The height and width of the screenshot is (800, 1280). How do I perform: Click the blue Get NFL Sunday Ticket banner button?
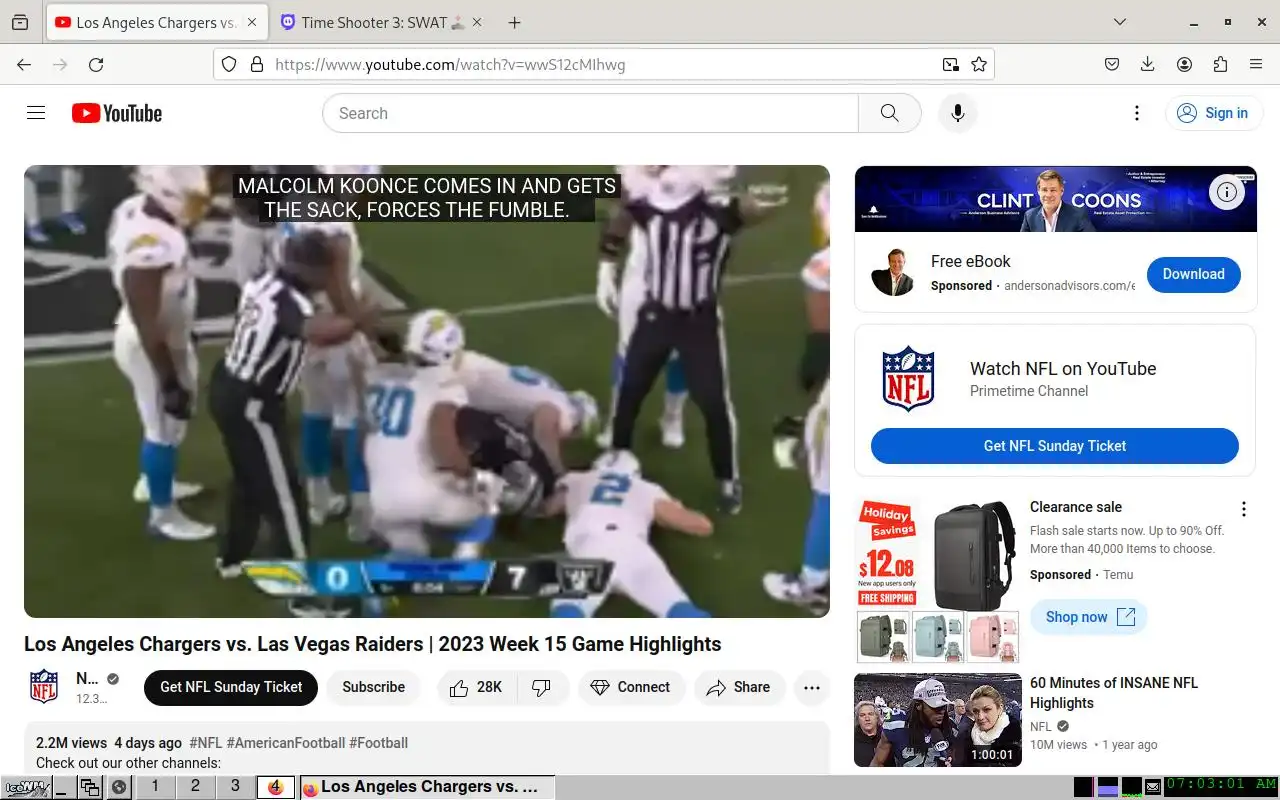(1055, 446)
